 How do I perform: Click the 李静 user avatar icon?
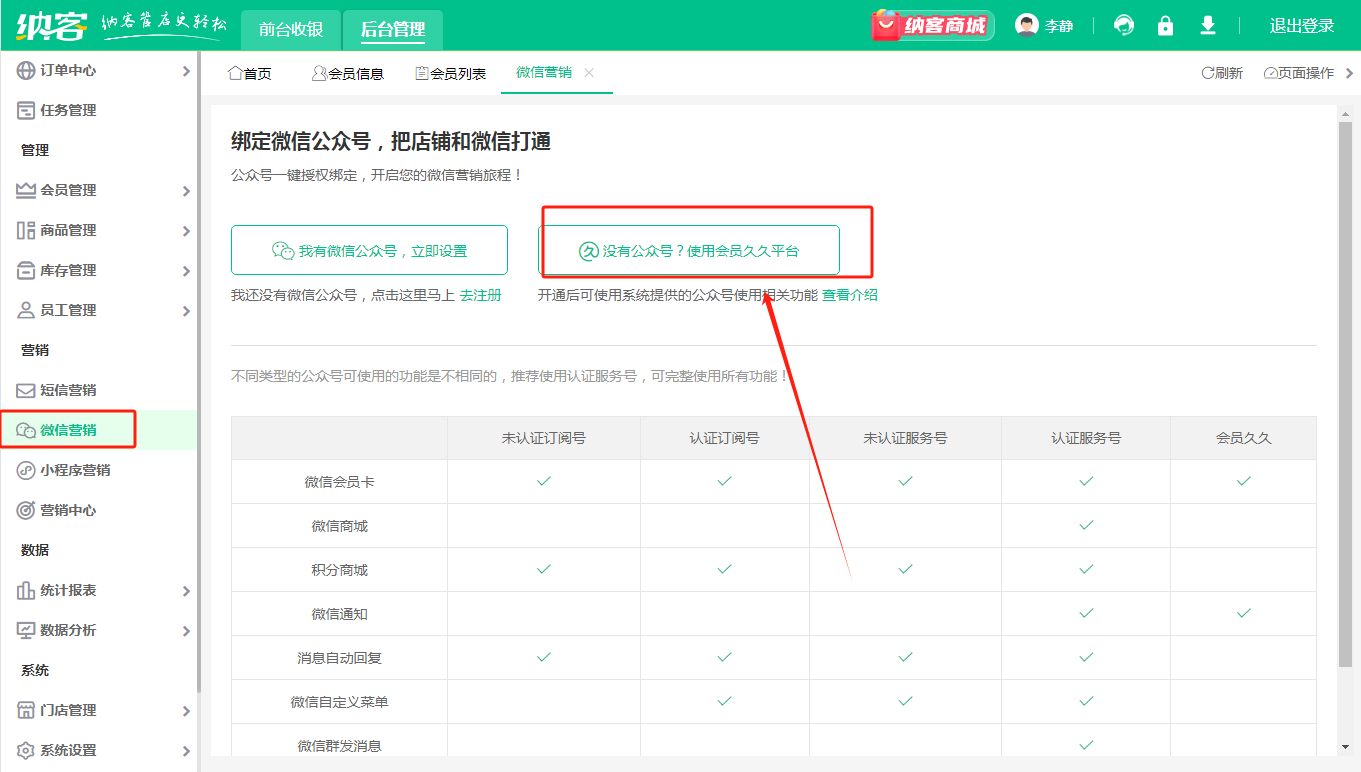click(x=1027, y=26)
